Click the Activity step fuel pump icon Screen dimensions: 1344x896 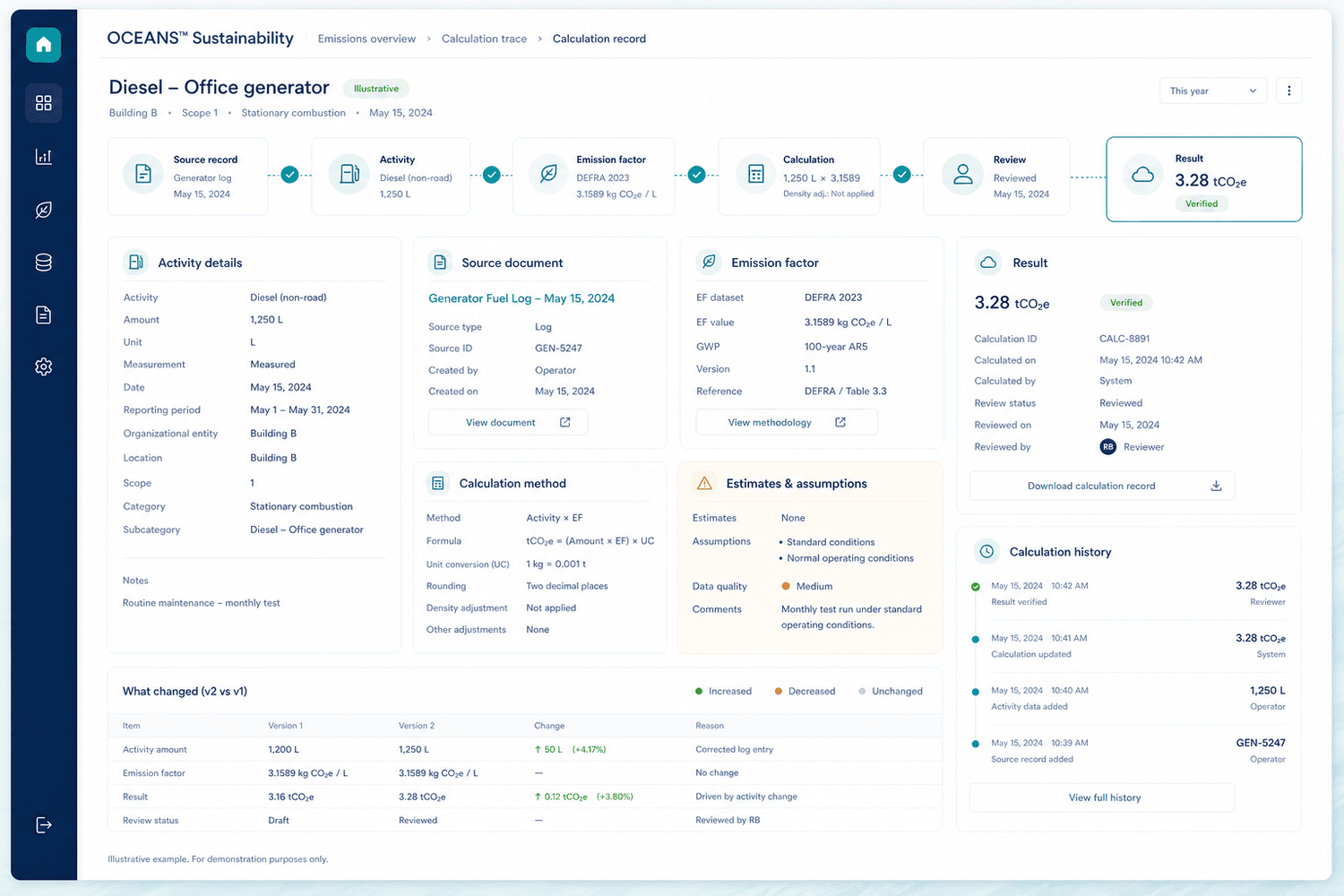pyautogui.click(x=349, y=175)
